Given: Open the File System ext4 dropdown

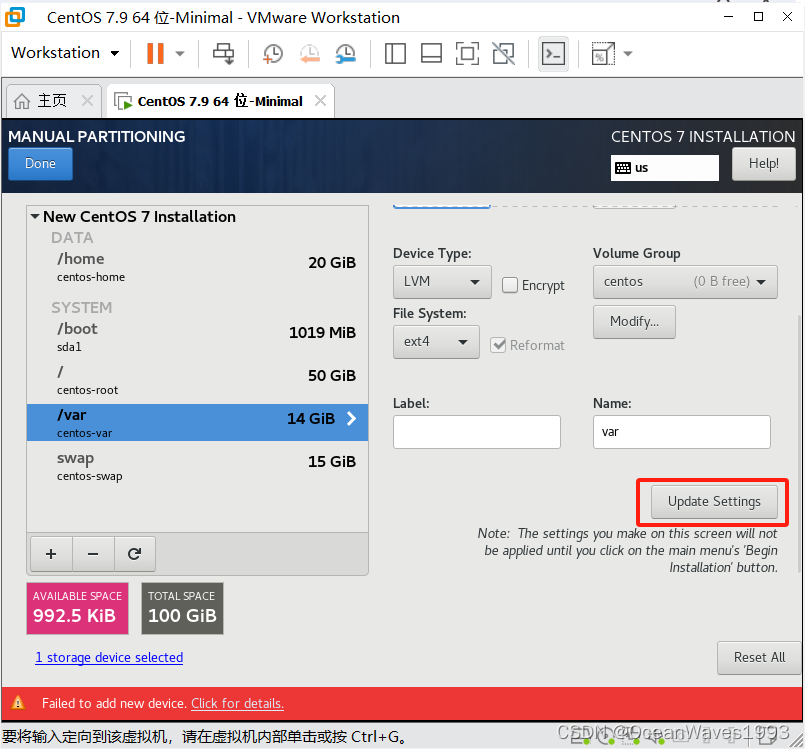Looking at the screenshot, I should (x=436, y=342).
